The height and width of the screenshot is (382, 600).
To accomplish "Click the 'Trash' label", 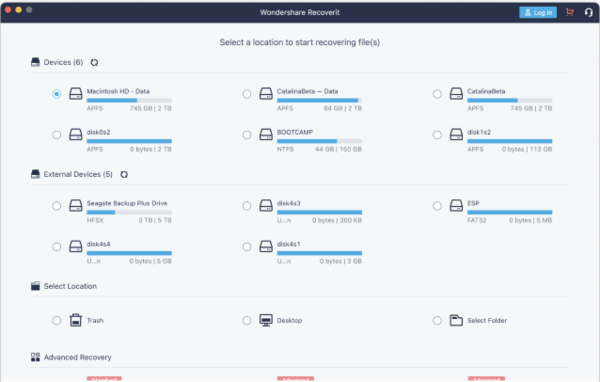I will (95, 320).
